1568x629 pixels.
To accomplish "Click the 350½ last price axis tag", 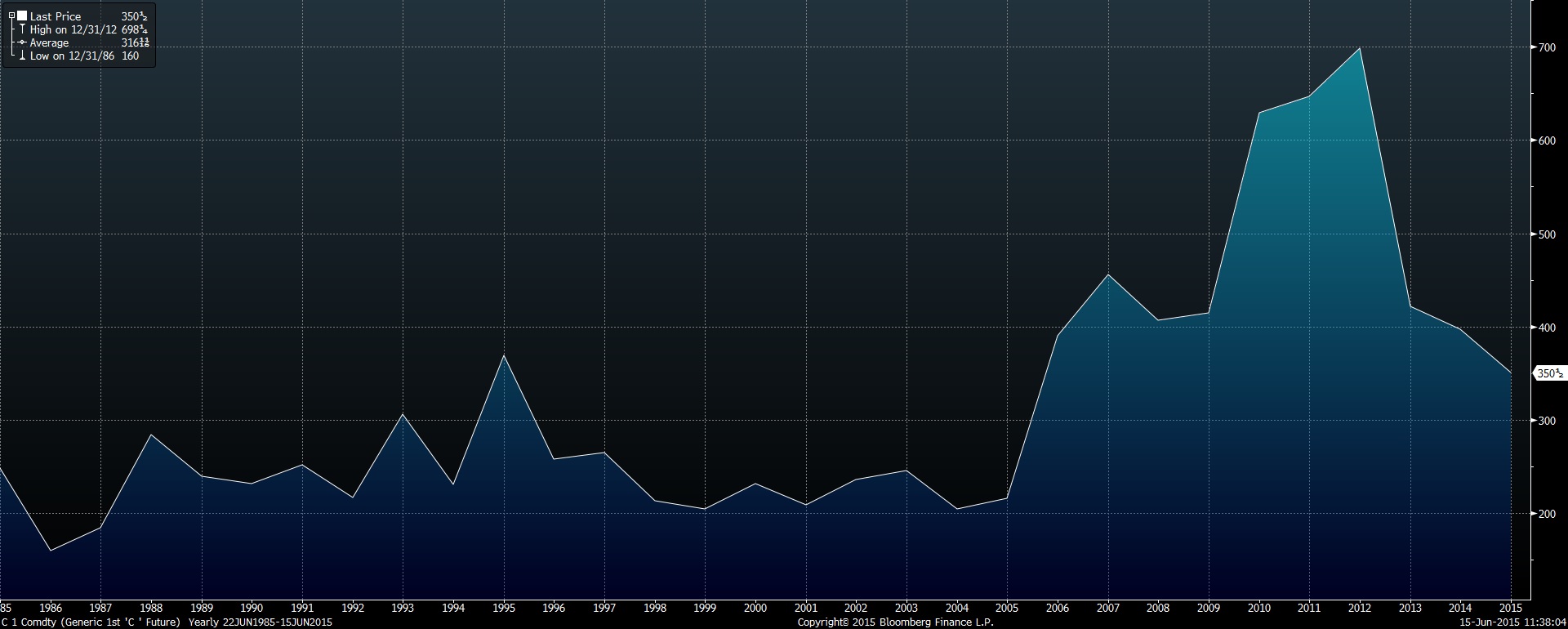I will point(1550,373).
